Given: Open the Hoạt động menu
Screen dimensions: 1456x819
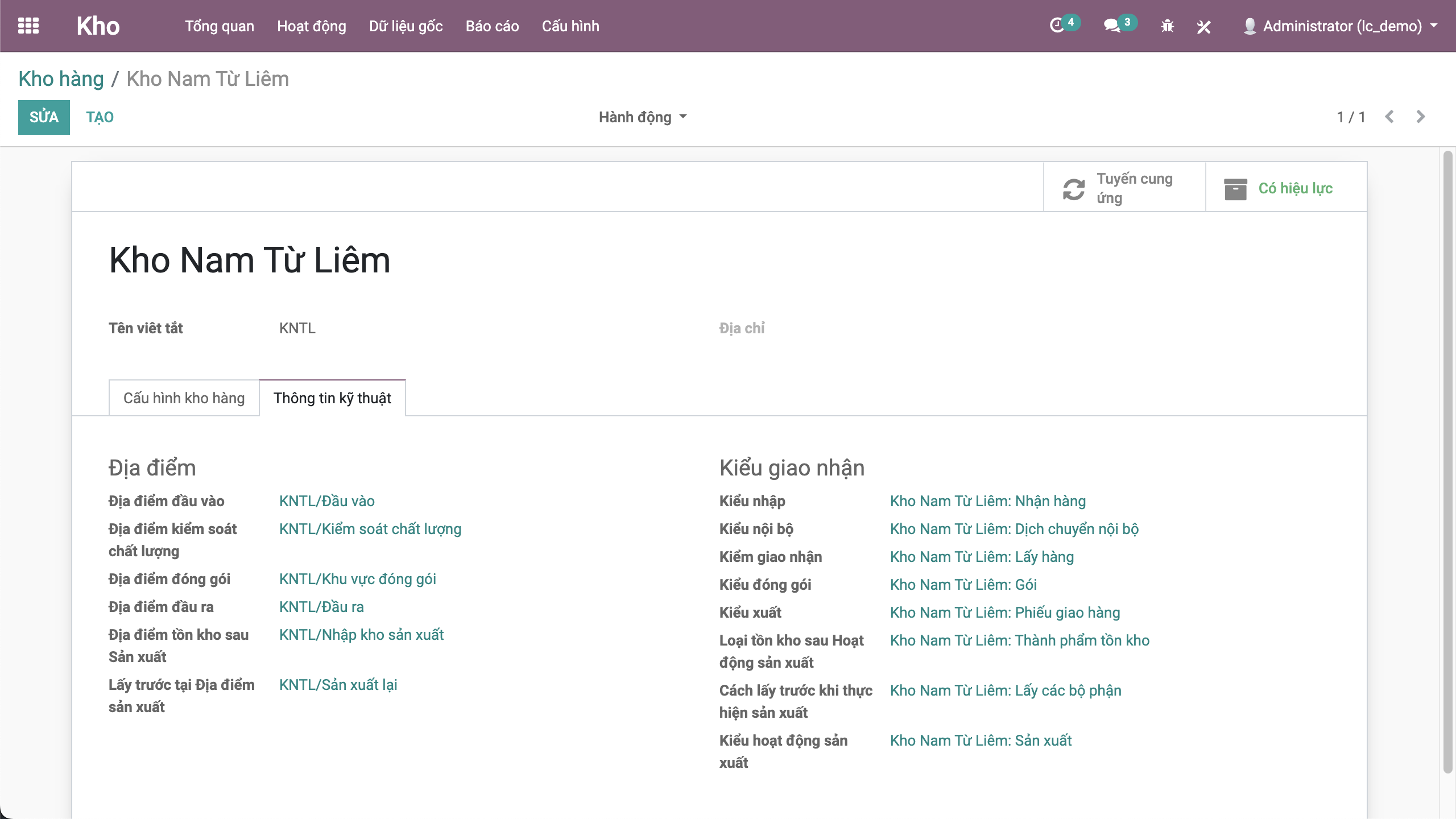Looking at the screenshot, I should pyautogui.click(x=311, y=26).
